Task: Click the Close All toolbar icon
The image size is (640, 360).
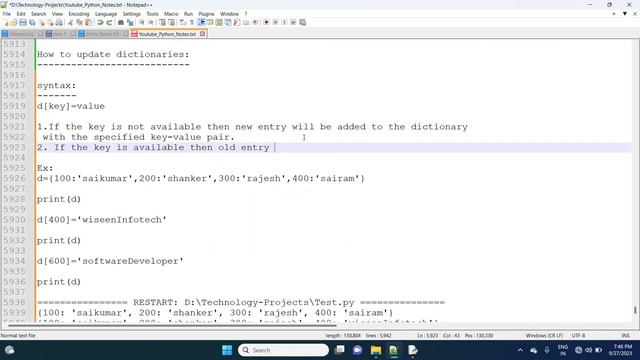Action: point(50,22)
